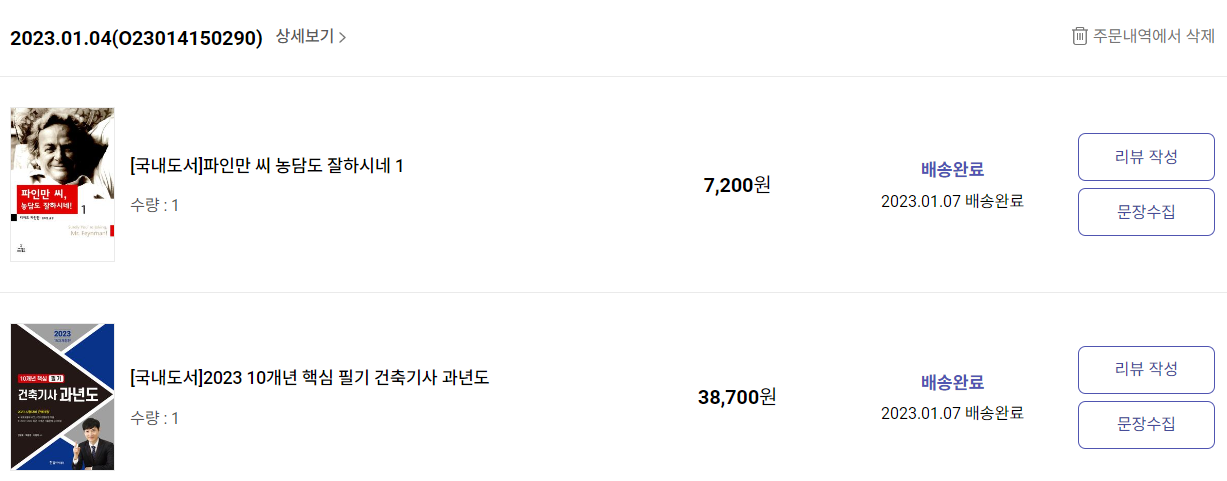This screenshot has height=481, width=1227.
Task: Select 주문내역에서 삭제 text link
Action: tap(1154, 37)
